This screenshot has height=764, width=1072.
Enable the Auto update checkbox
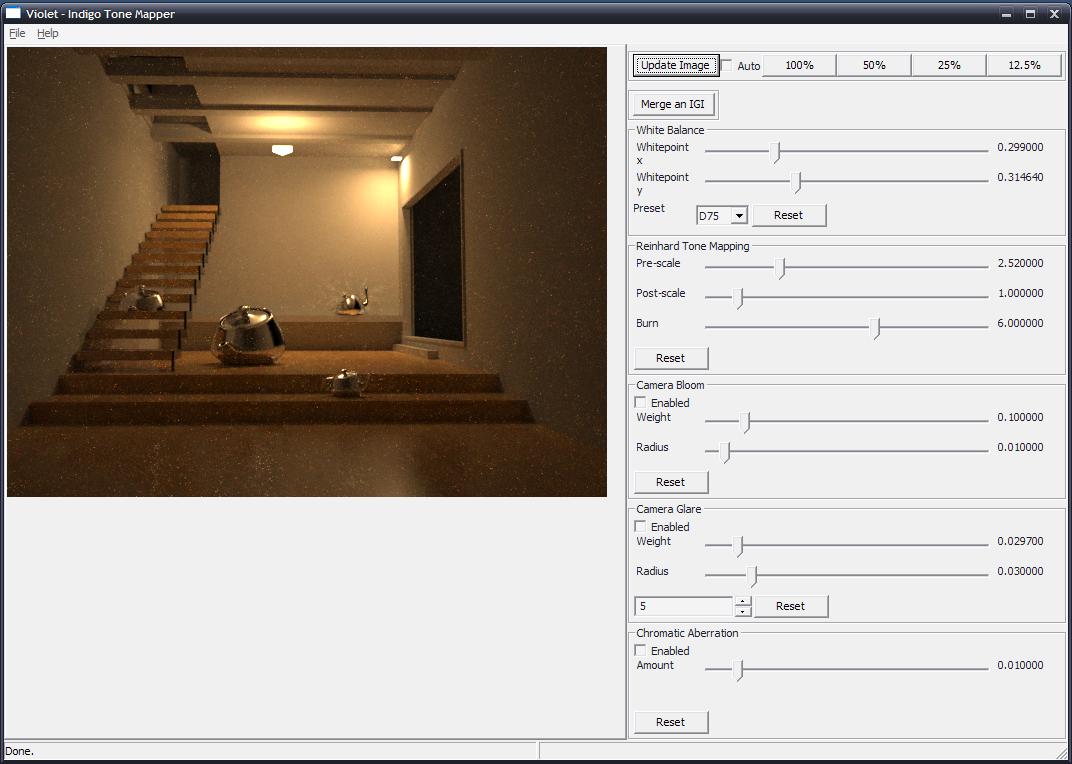click(x=727, y=65)
